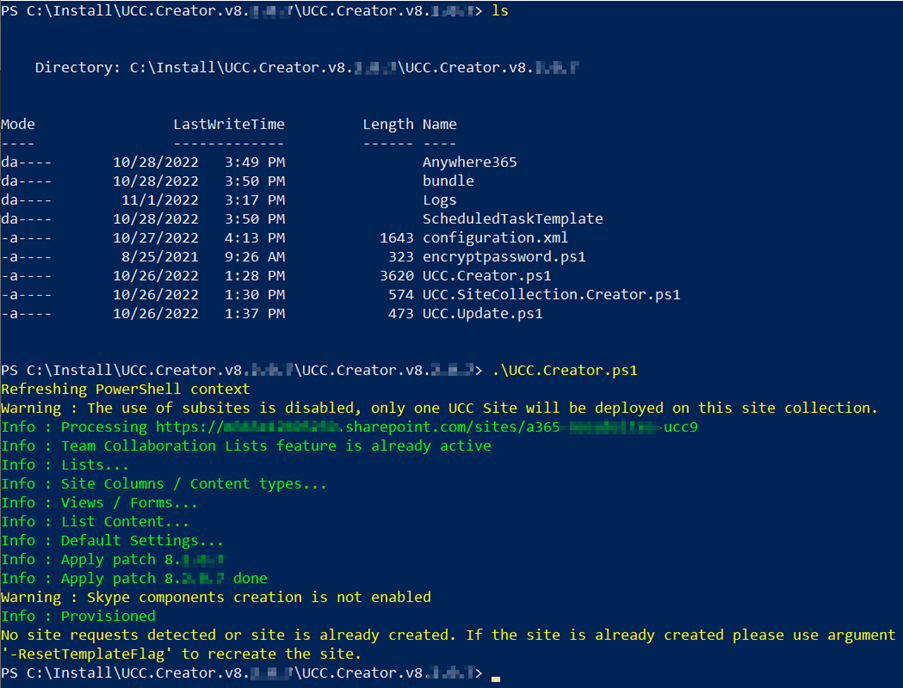Click UCC.Creator.ps1 in the file listing
Viewport: 903px width, 688px height.
487,276
